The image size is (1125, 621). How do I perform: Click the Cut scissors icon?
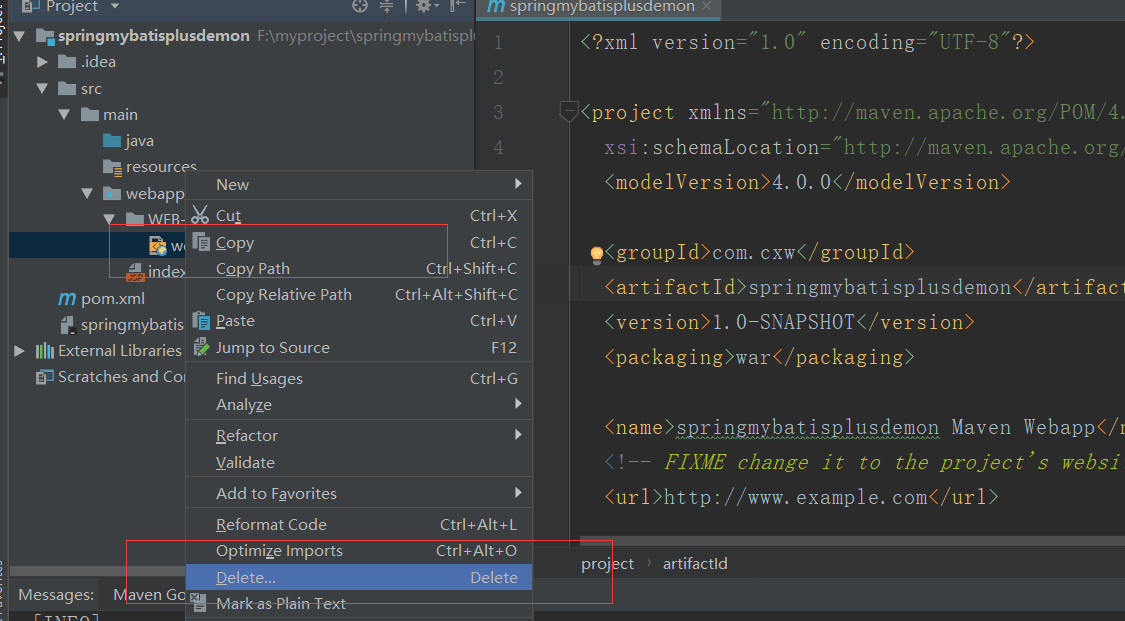[200, 214]
